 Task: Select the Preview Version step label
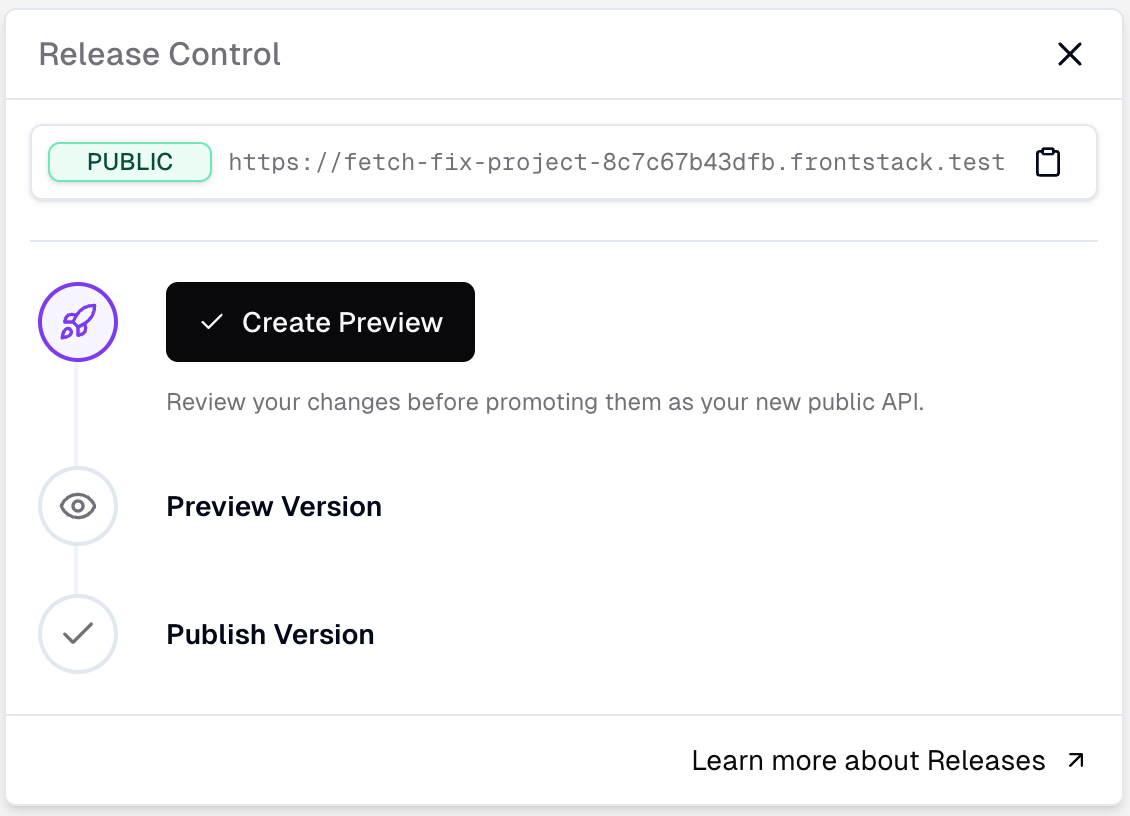coord(274,506)
